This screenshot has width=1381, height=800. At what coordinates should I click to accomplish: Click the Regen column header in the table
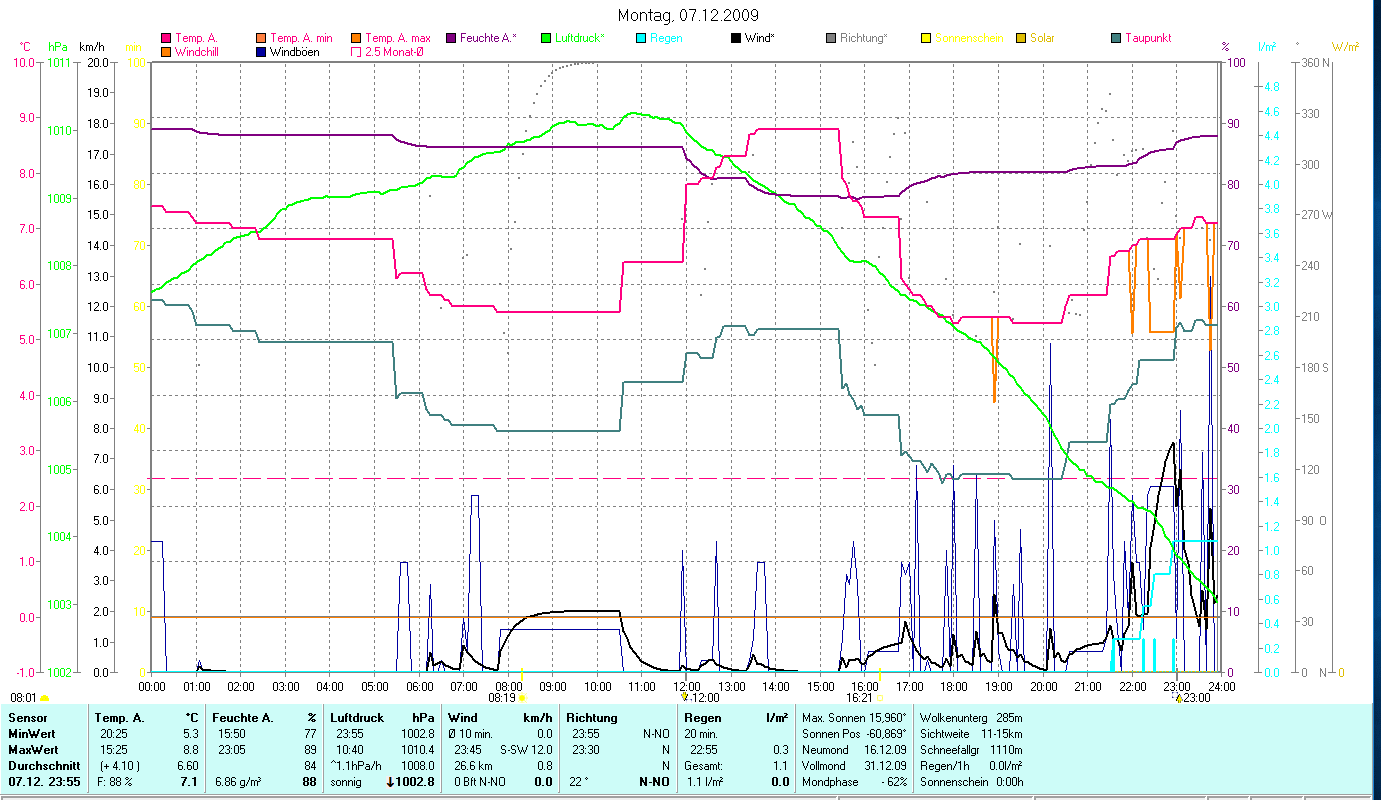coord(702,718)
